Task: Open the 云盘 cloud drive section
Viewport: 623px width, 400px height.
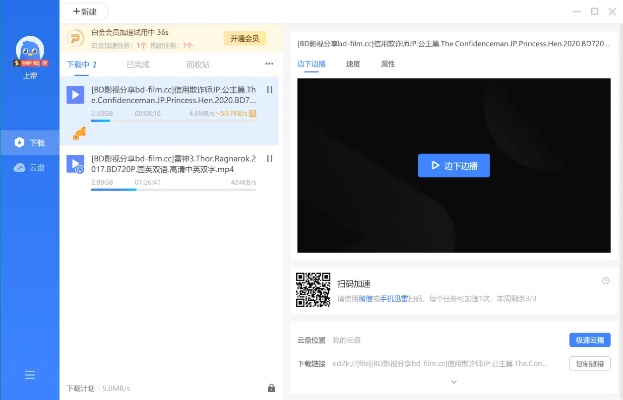Action: pos(30,167)
